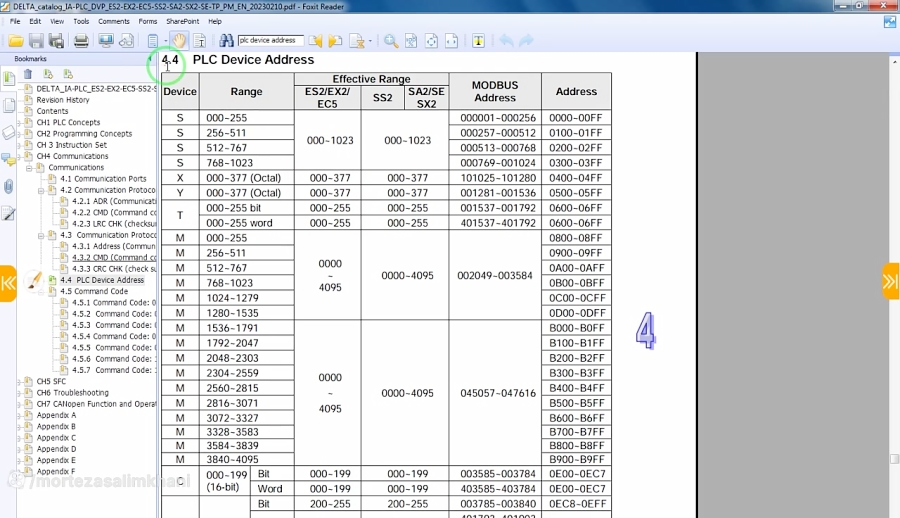This screenshot has width=900, height=518.
Task: Select the Typewriter tool icon
Action: coord(478,41)
